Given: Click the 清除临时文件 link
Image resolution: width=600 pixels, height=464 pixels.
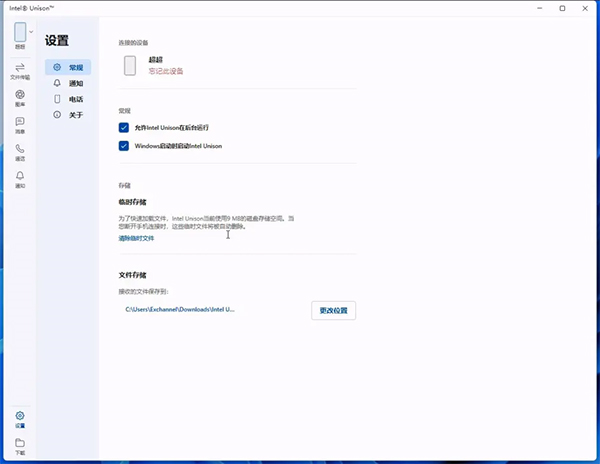Looking at the screenshot, I should [136, 238].
